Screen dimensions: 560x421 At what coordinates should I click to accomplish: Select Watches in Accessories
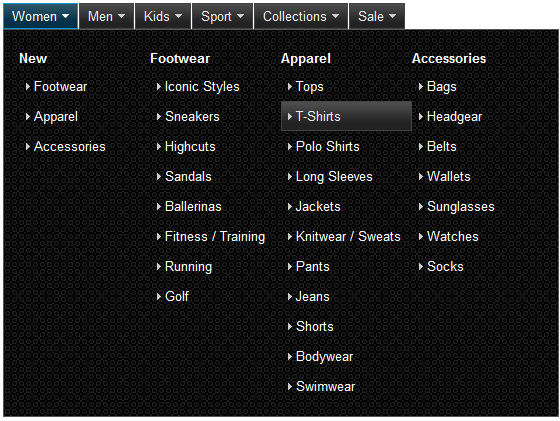[x=452, y=236]
